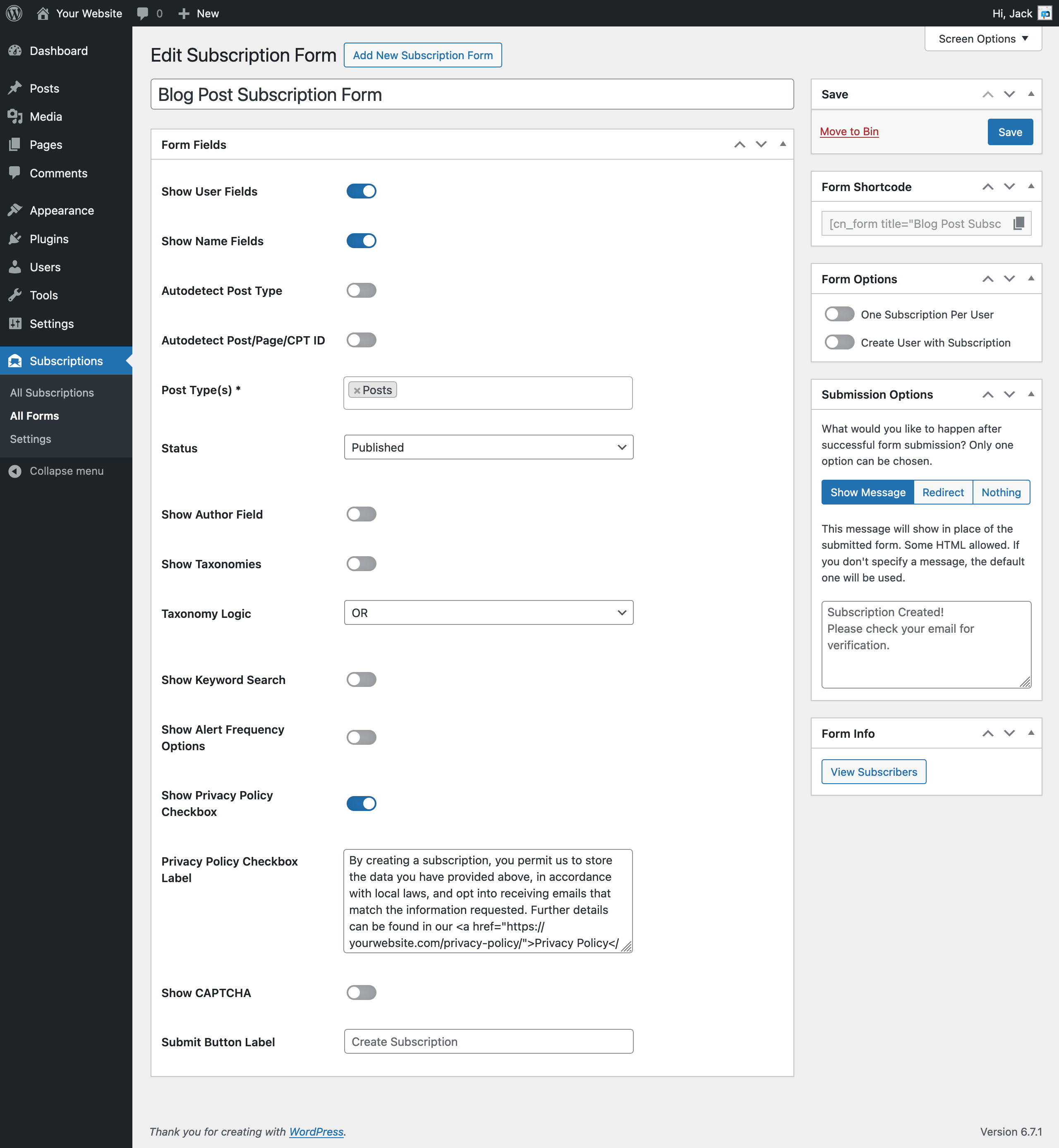The image size is (1059, 1148).
Task: Click Jack's user avatar icon
Action: coord(1045,13)
